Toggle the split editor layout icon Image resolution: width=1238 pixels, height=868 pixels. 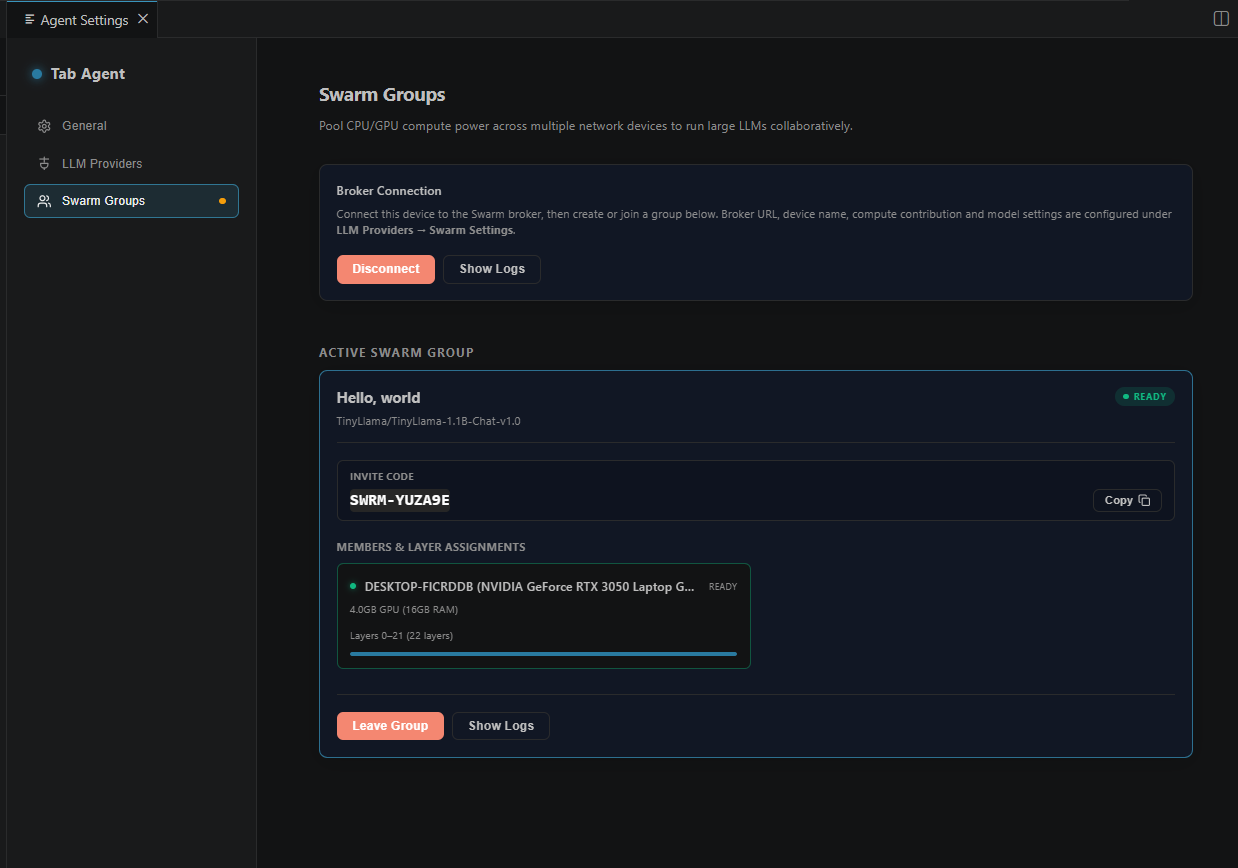[x=1221, y=19]
